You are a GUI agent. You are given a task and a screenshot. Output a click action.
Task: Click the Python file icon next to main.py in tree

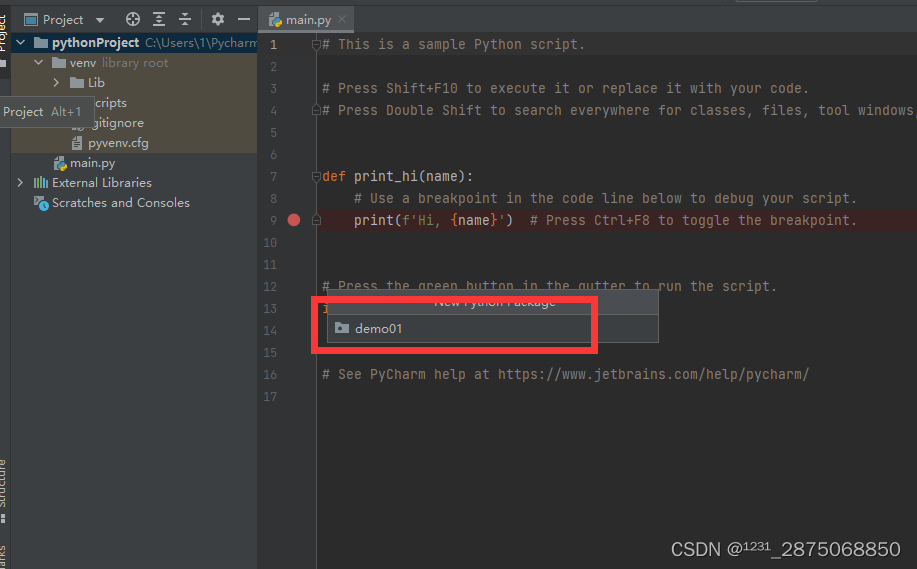click(x=60, y=163)
